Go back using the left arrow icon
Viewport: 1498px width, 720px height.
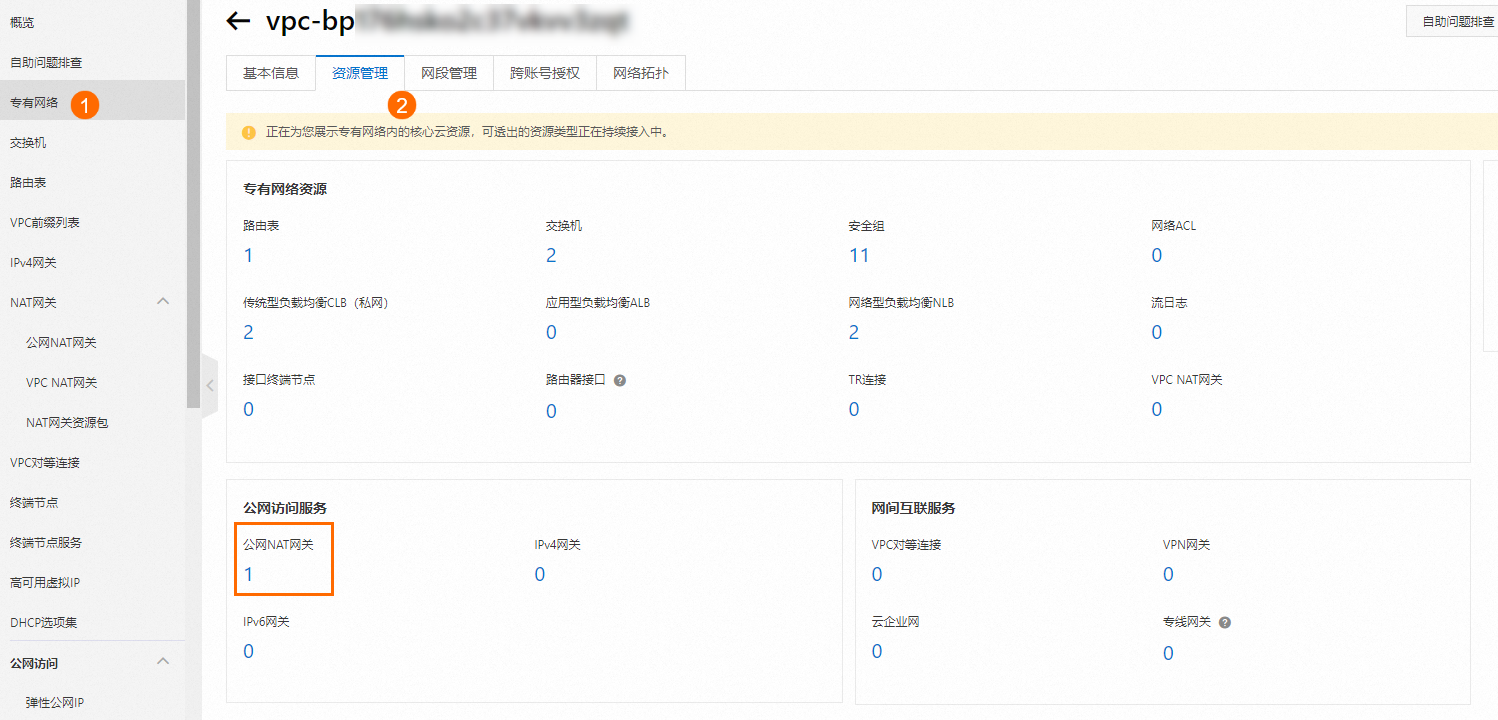pos(238,20)
